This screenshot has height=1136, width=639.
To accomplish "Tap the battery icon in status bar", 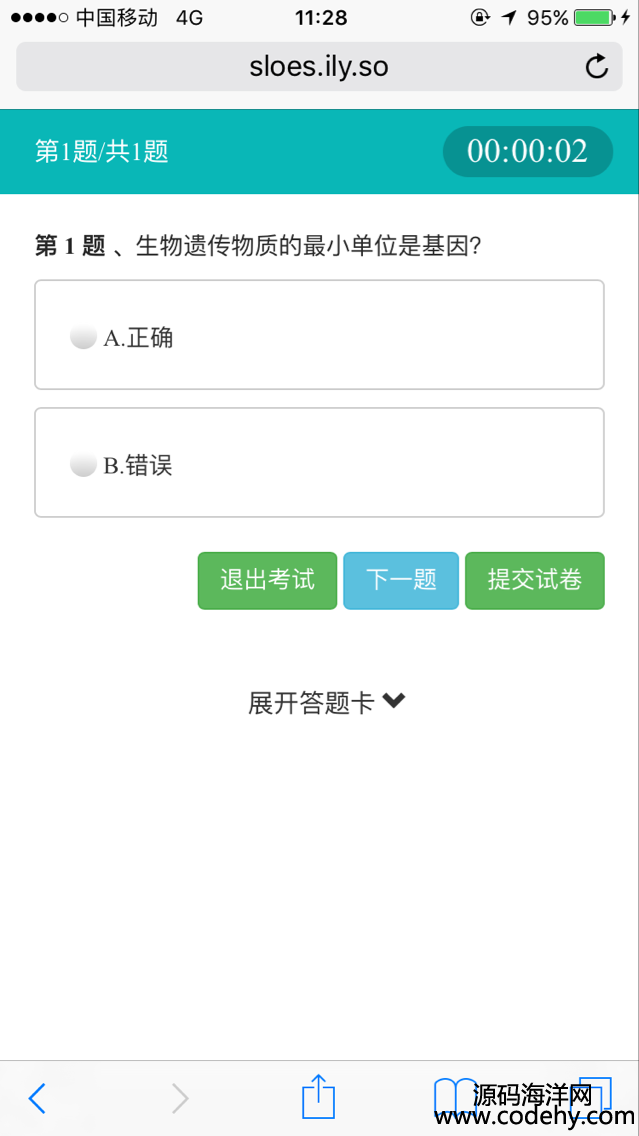I will point(594,18).
